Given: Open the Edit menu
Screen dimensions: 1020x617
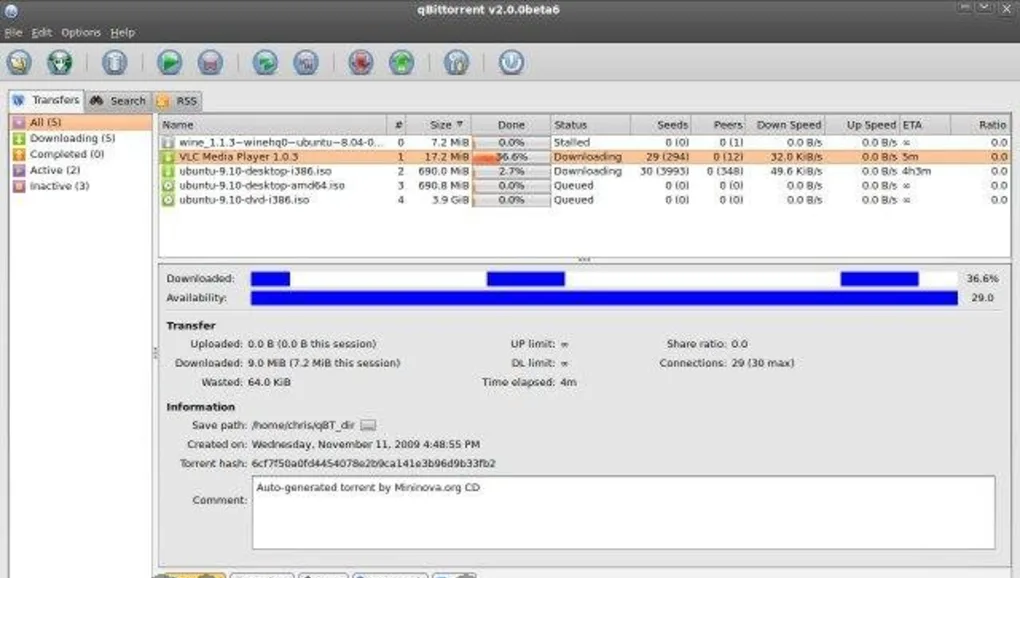Looking at the screenshot, I should [x=42, y=33].
